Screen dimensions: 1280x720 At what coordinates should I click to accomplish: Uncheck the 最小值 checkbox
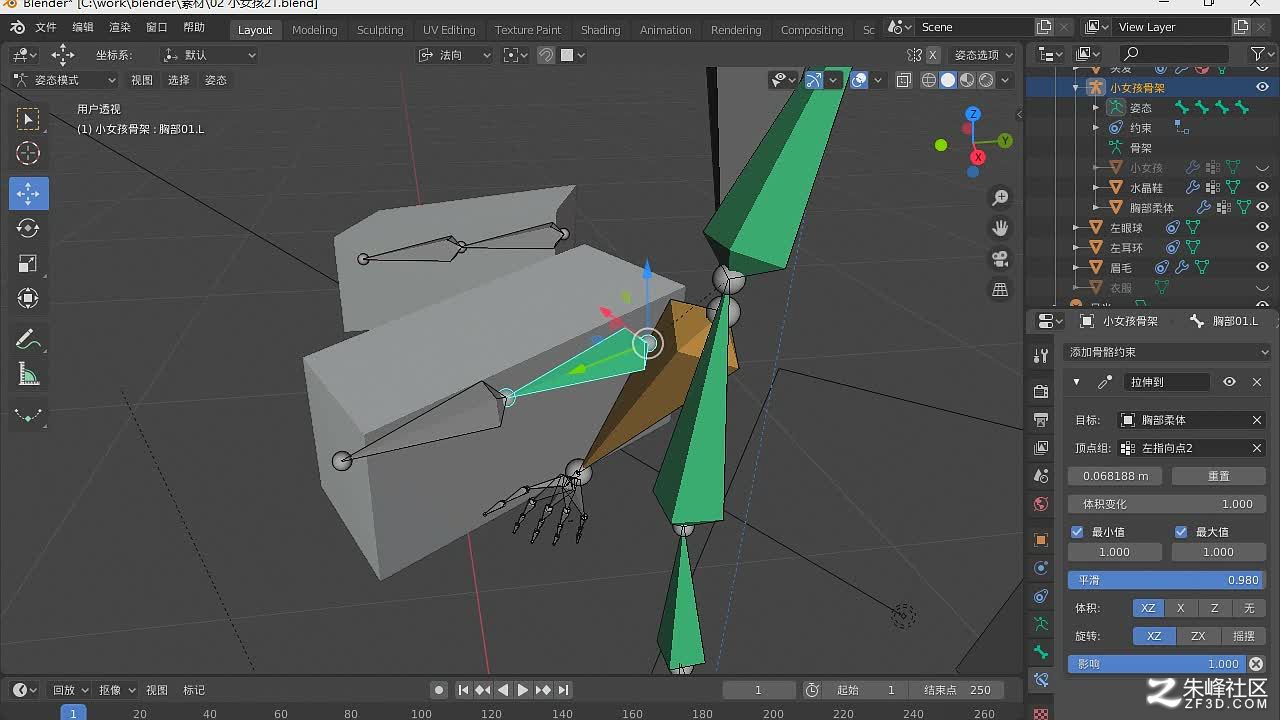[1077, 532]
